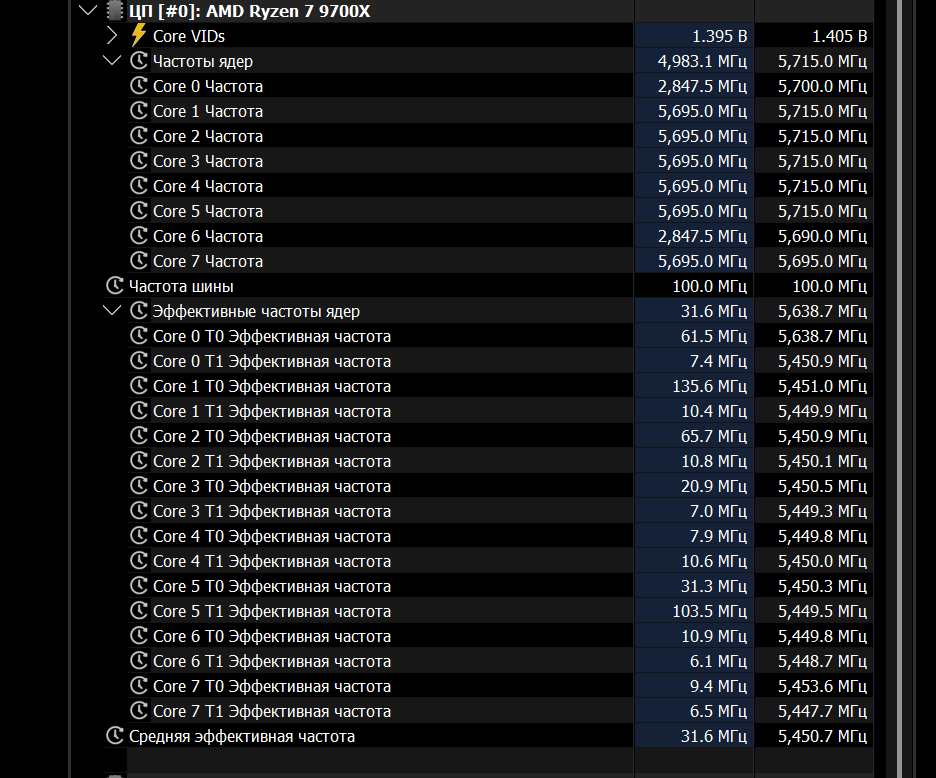This screenshot has width=936, height=778.
Task: Click the clock icon of Core 2 T0 Эффективная частота
Action: click(138, 436)
